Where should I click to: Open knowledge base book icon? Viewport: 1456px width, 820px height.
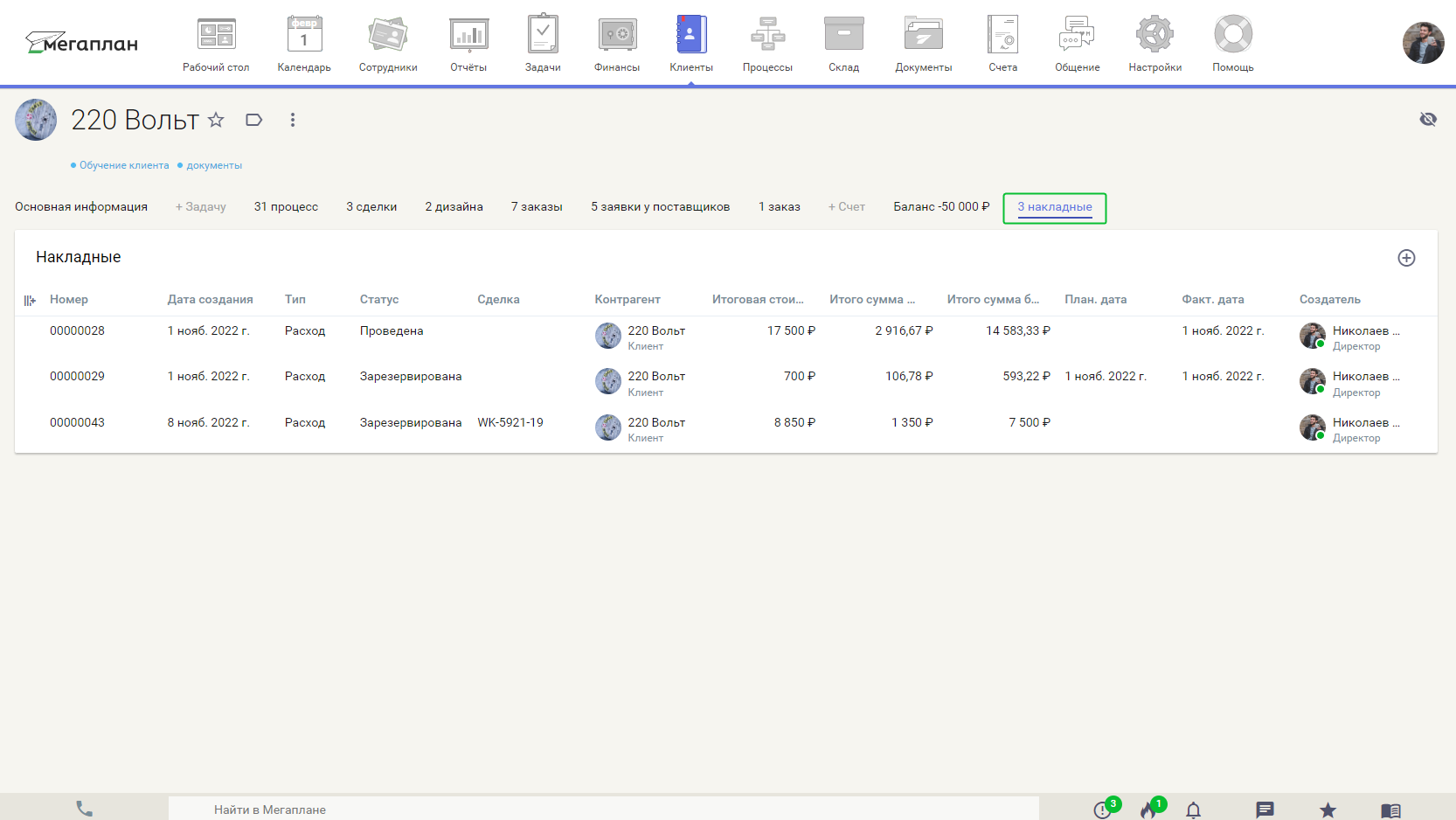(x=1390, y=811)
